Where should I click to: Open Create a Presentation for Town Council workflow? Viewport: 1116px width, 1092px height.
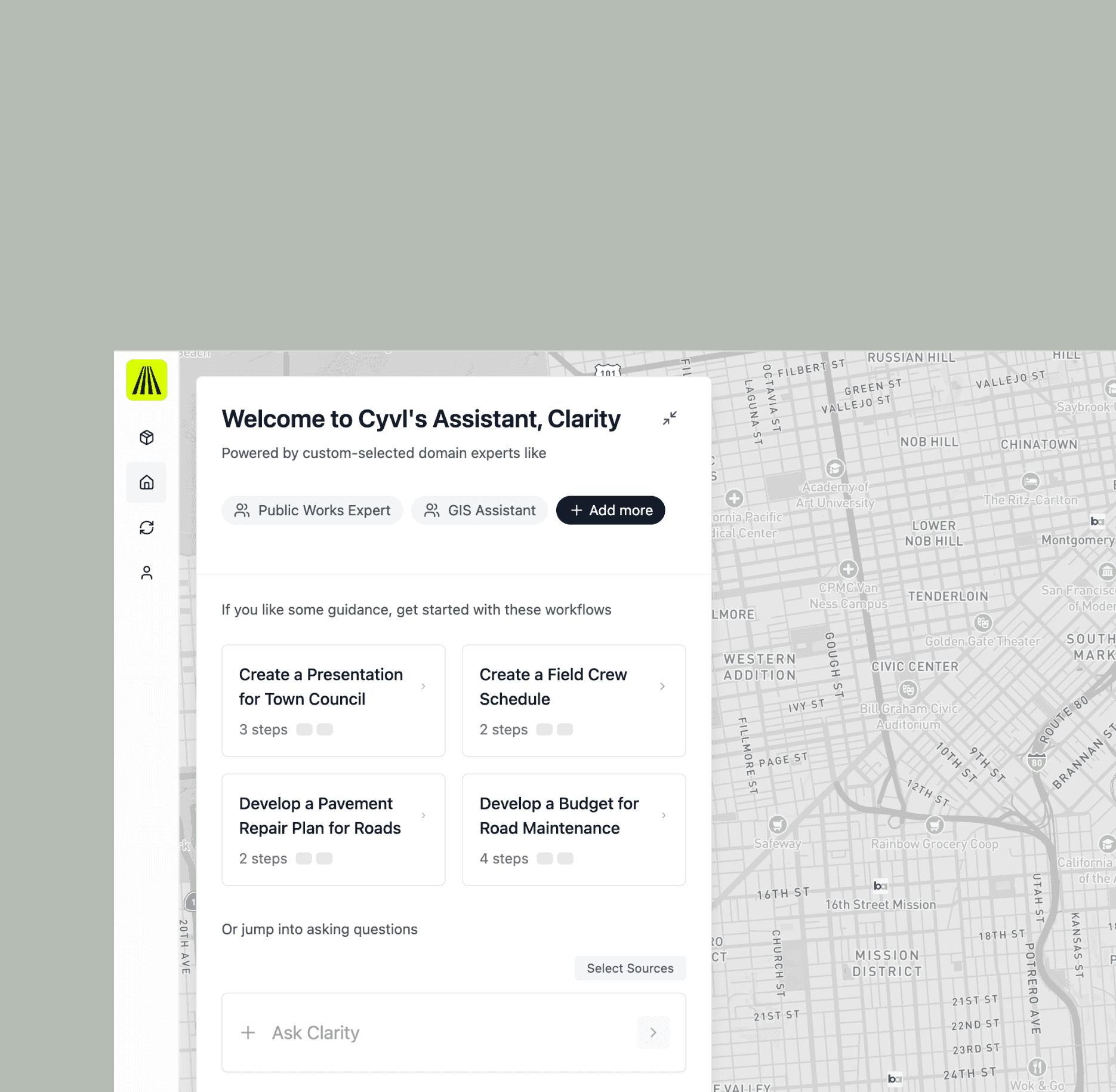tap(334, 700)
